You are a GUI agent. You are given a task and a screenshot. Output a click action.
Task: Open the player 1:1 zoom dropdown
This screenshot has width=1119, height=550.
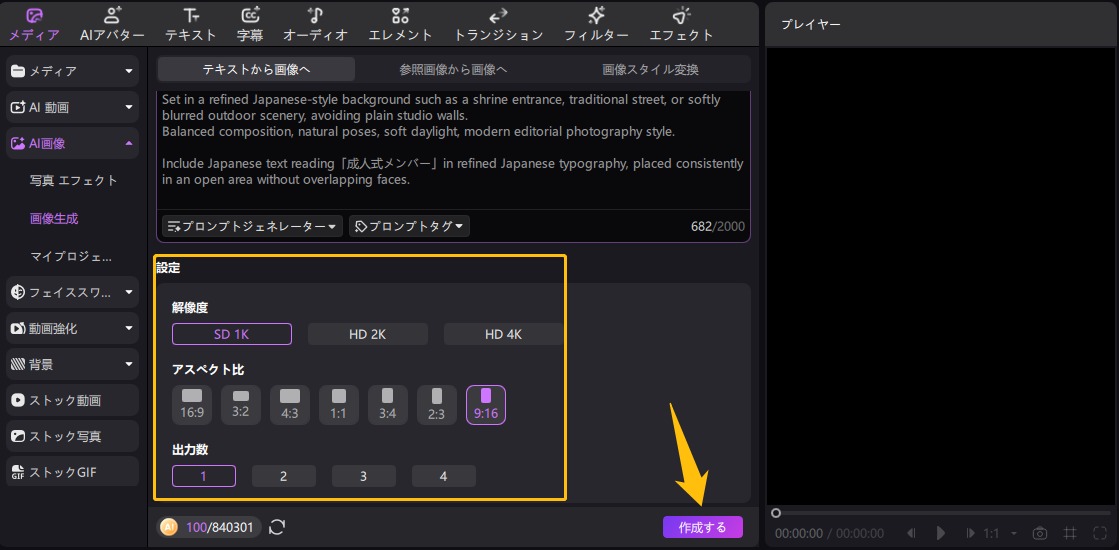1002,533
